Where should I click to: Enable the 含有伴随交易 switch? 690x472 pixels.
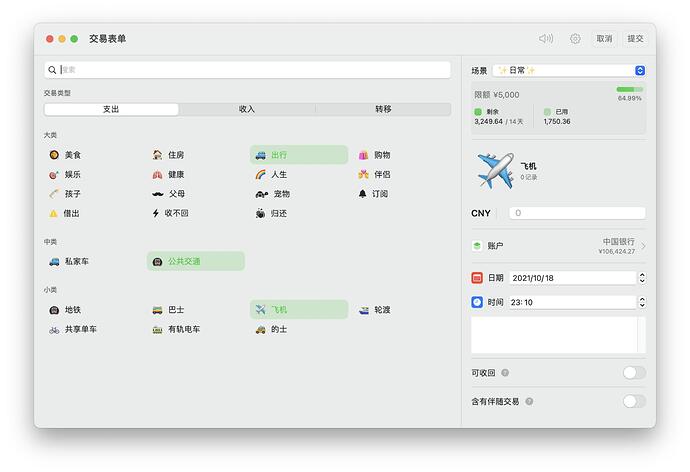pos(633,401)
